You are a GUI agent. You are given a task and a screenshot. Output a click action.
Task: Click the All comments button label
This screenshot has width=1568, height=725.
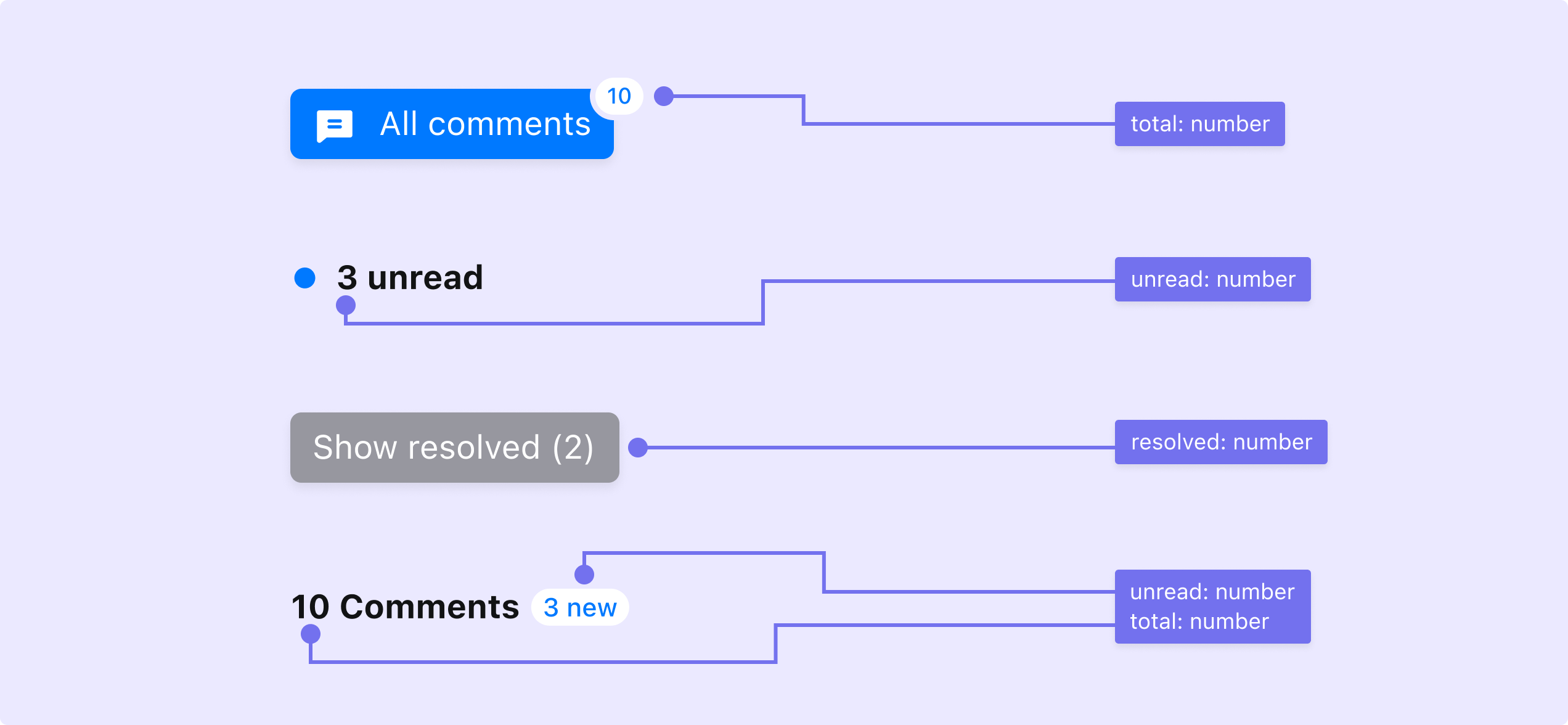[485, 124]
